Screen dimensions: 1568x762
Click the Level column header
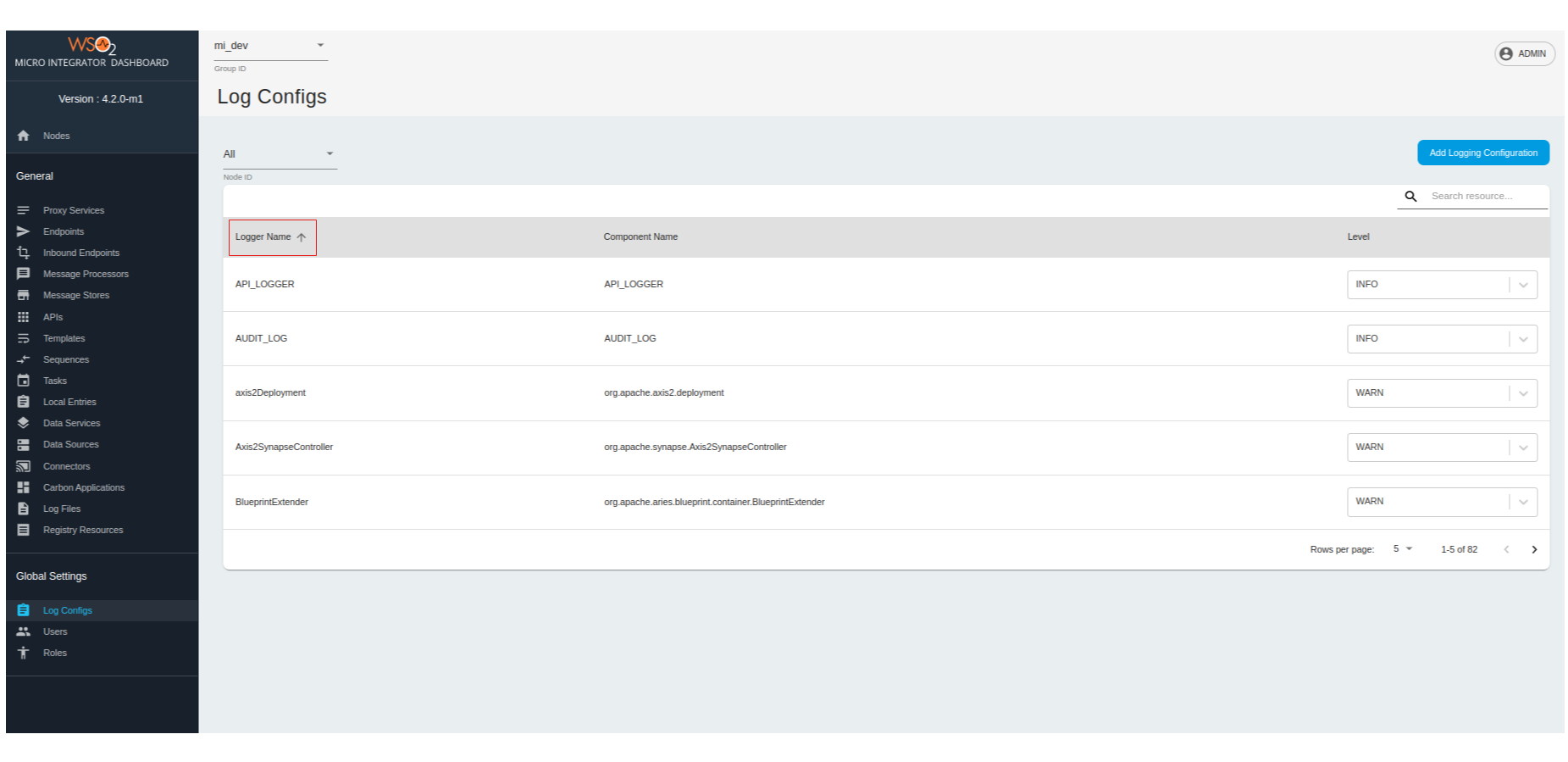pos(1358,237)
